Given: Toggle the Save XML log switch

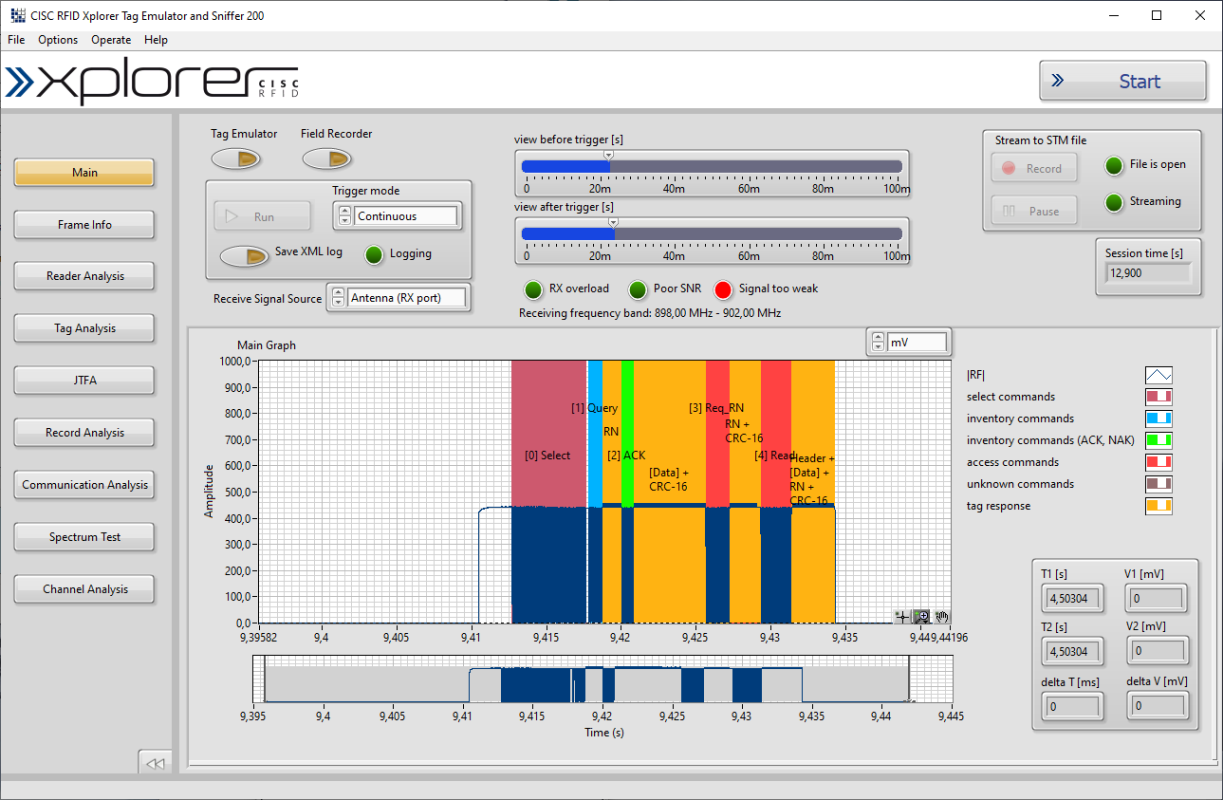Looking at the screenshot, I should (244, 256).
